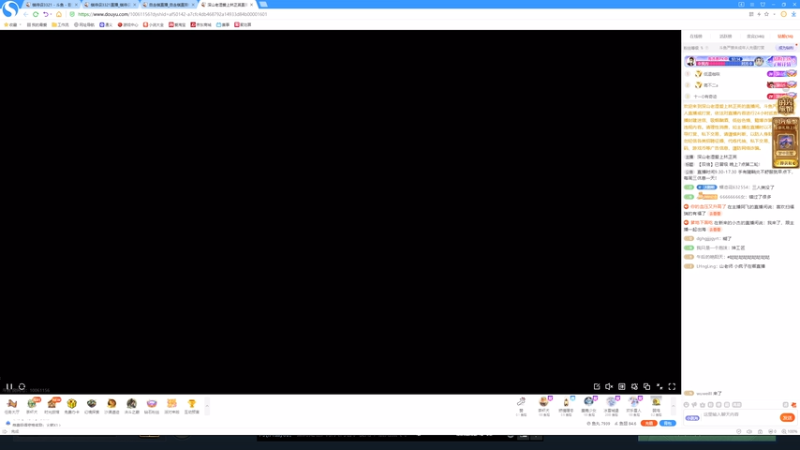
Task: Click the green security shield in address bar
Action: pyautogui.click(x=72, y=14)
